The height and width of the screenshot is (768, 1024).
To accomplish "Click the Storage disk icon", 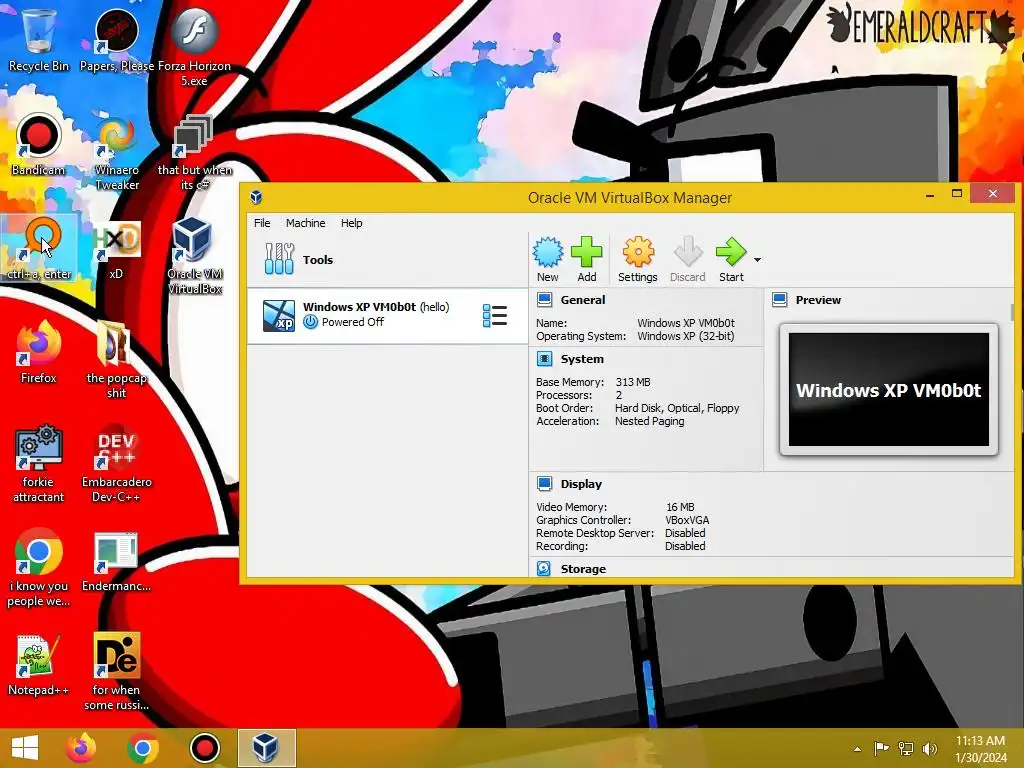I will point(544,569).
